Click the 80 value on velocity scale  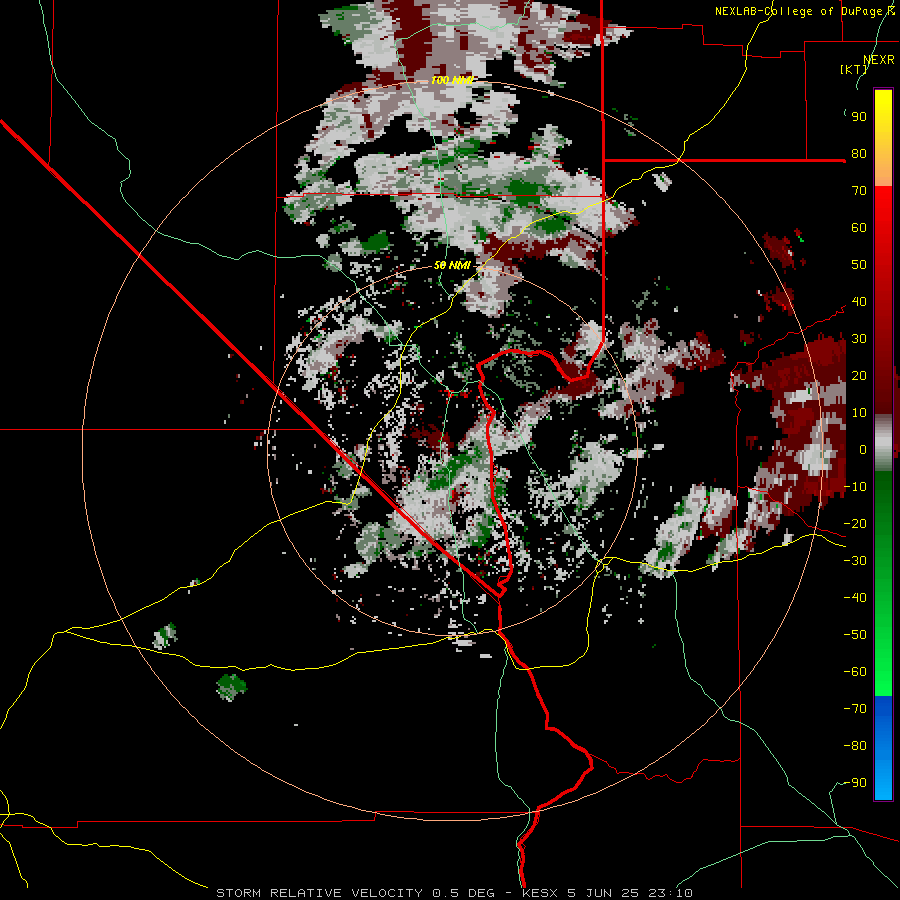coord(859,154)
